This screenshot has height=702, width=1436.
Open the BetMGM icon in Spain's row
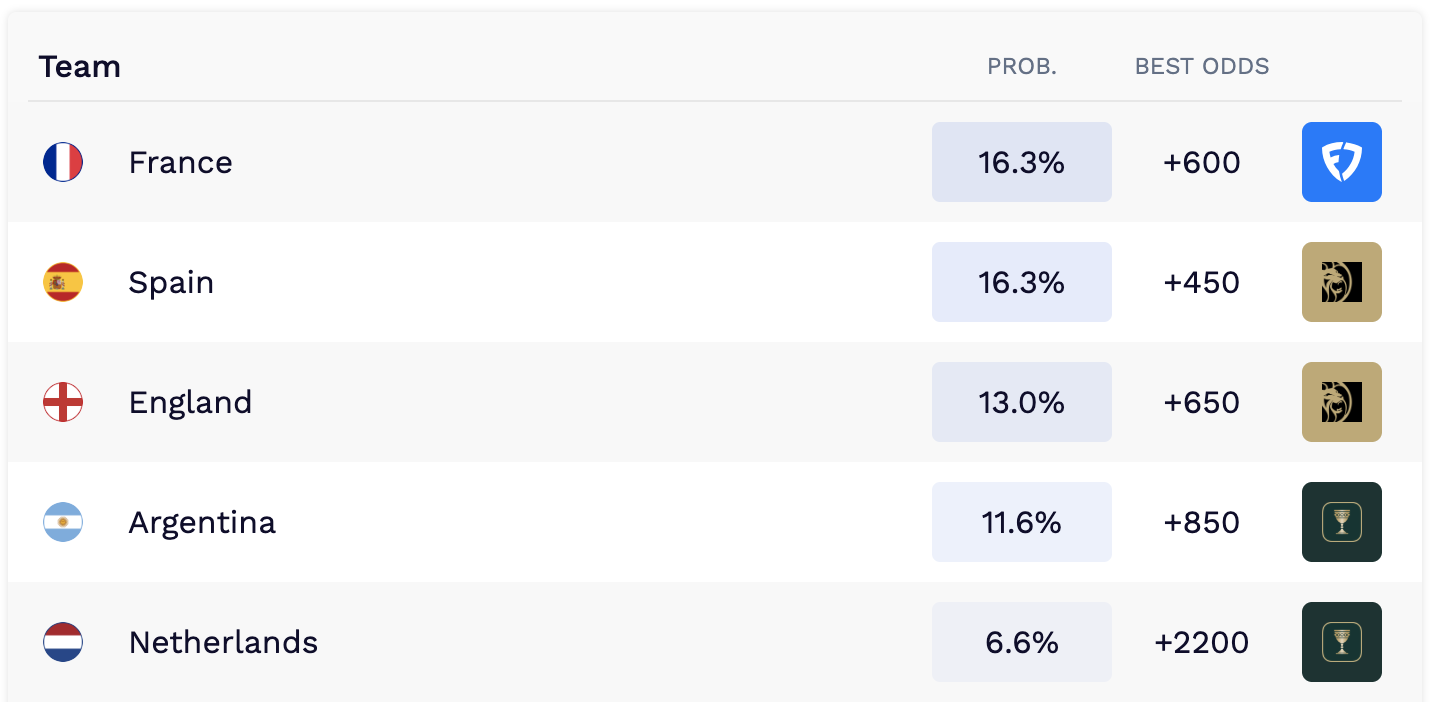1341,282
